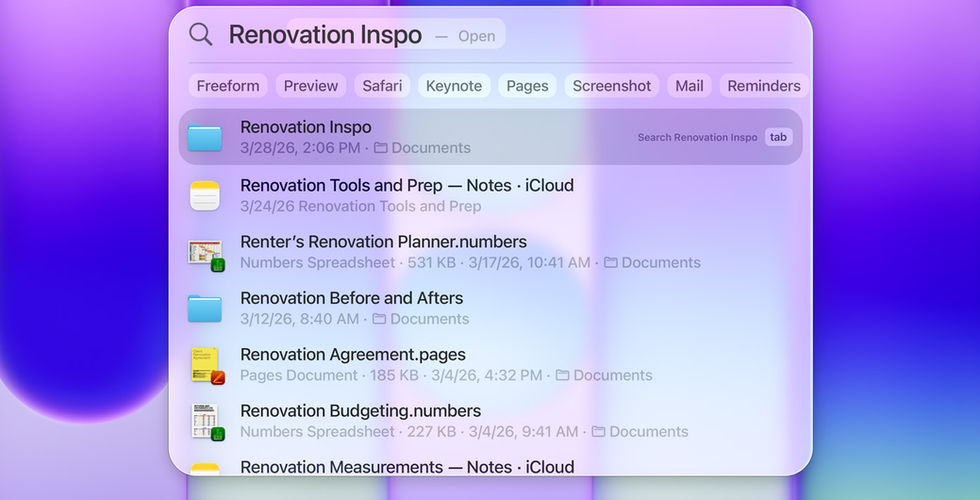
Task: Open 'Renter's Renovation Planner.numbers' result
Action: 383,241
